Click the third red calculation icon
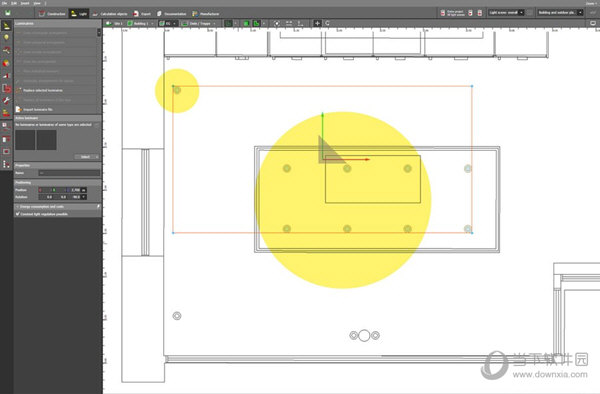 [x=479, y=13]
